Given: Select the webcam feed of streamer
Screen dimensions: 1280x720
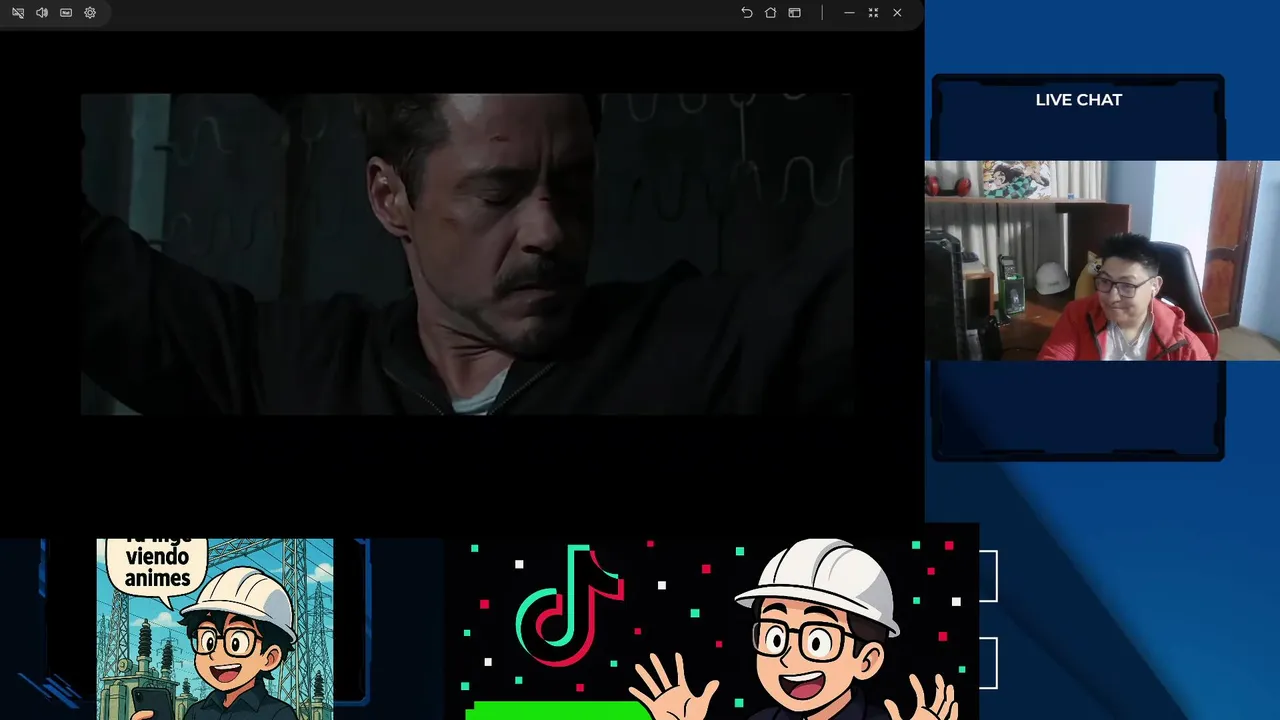Looking at the screenshot, I should (x=1102, y=260).
